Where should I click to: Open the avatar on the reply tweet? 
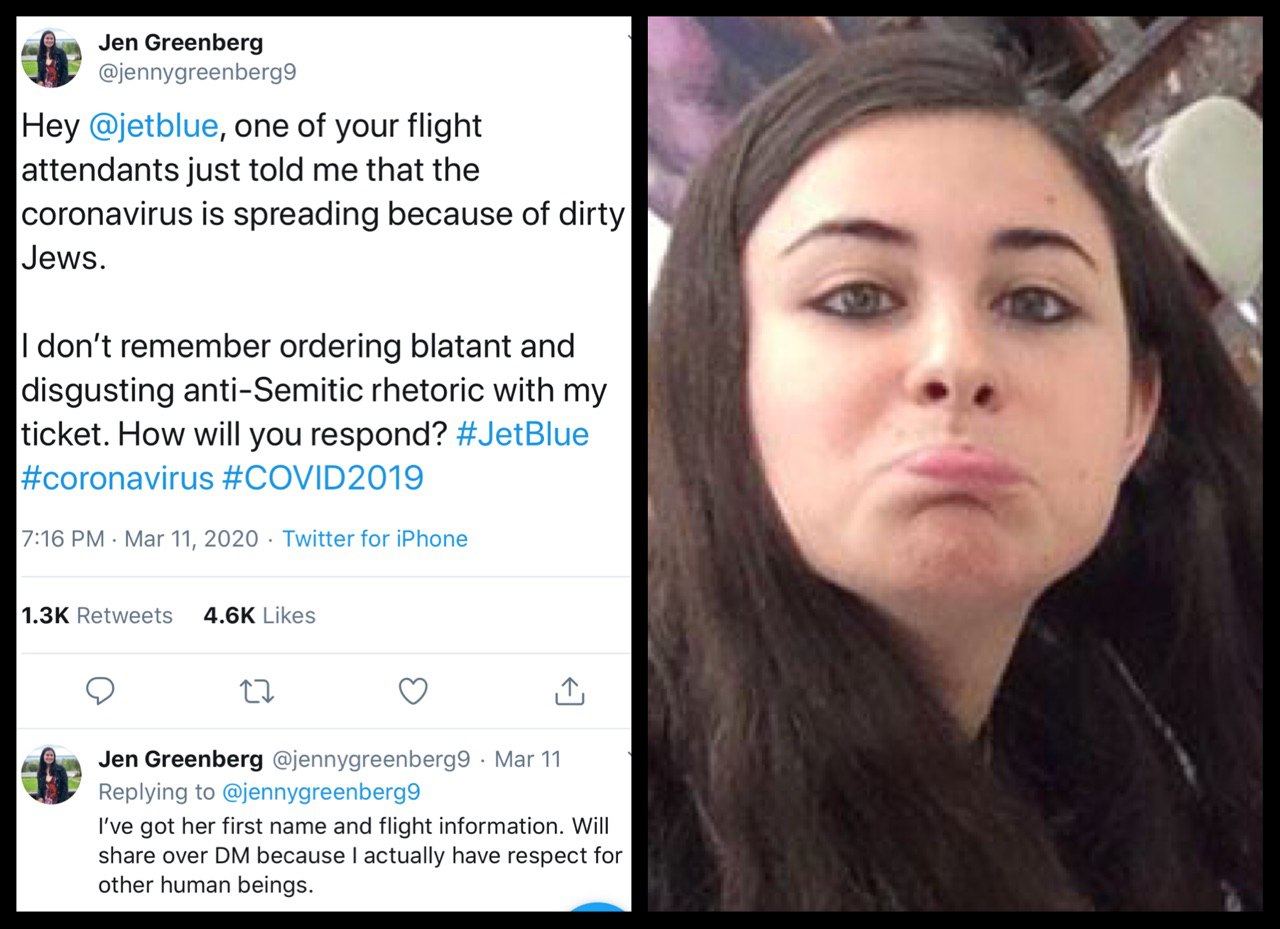pyautogui.click(x=51, y=774)
